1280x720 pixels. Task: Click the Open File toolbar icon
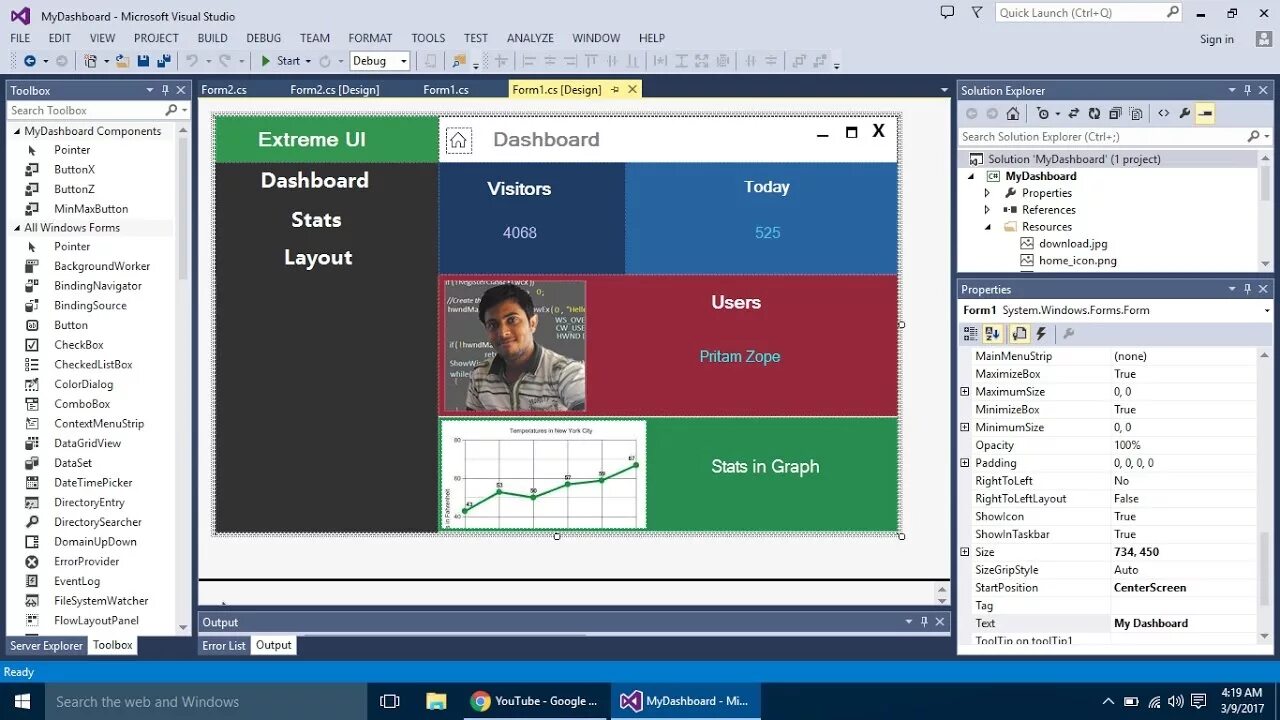[x=122, y=61]
